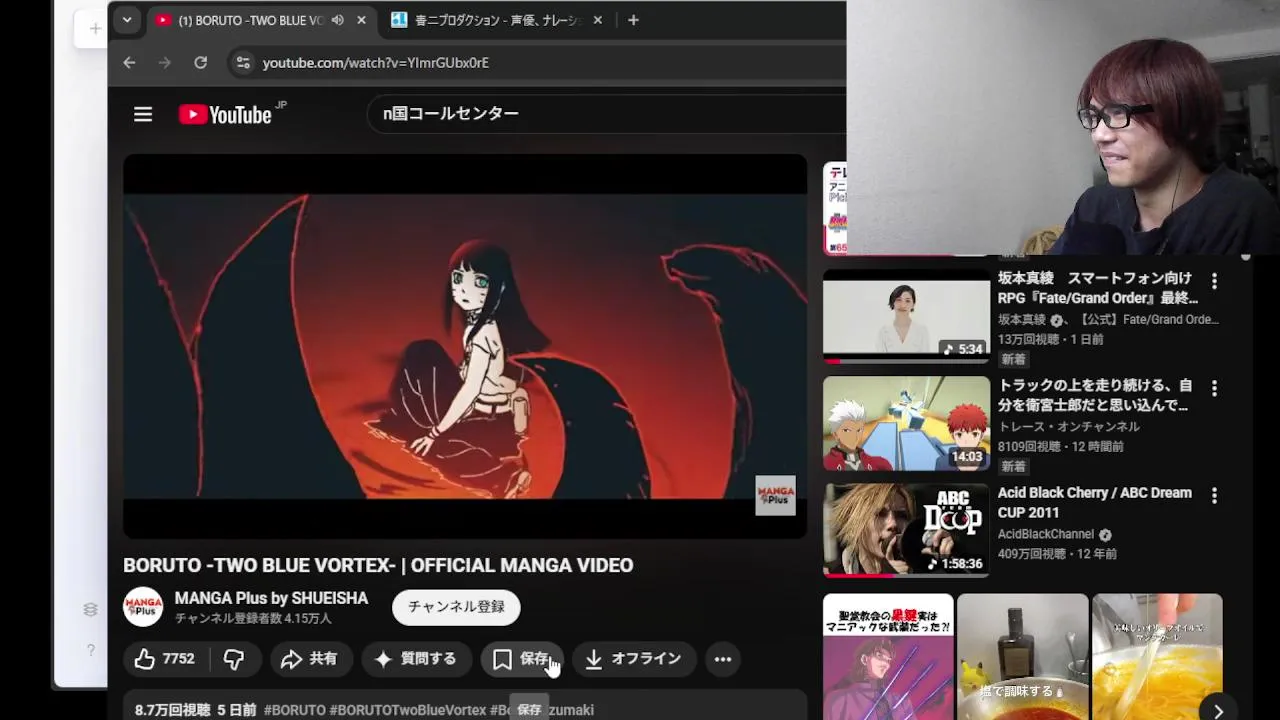This screenshot has width=1280, height=720.
Task: Click the MANGA Plus watermark in video
Action: [775, 495]
